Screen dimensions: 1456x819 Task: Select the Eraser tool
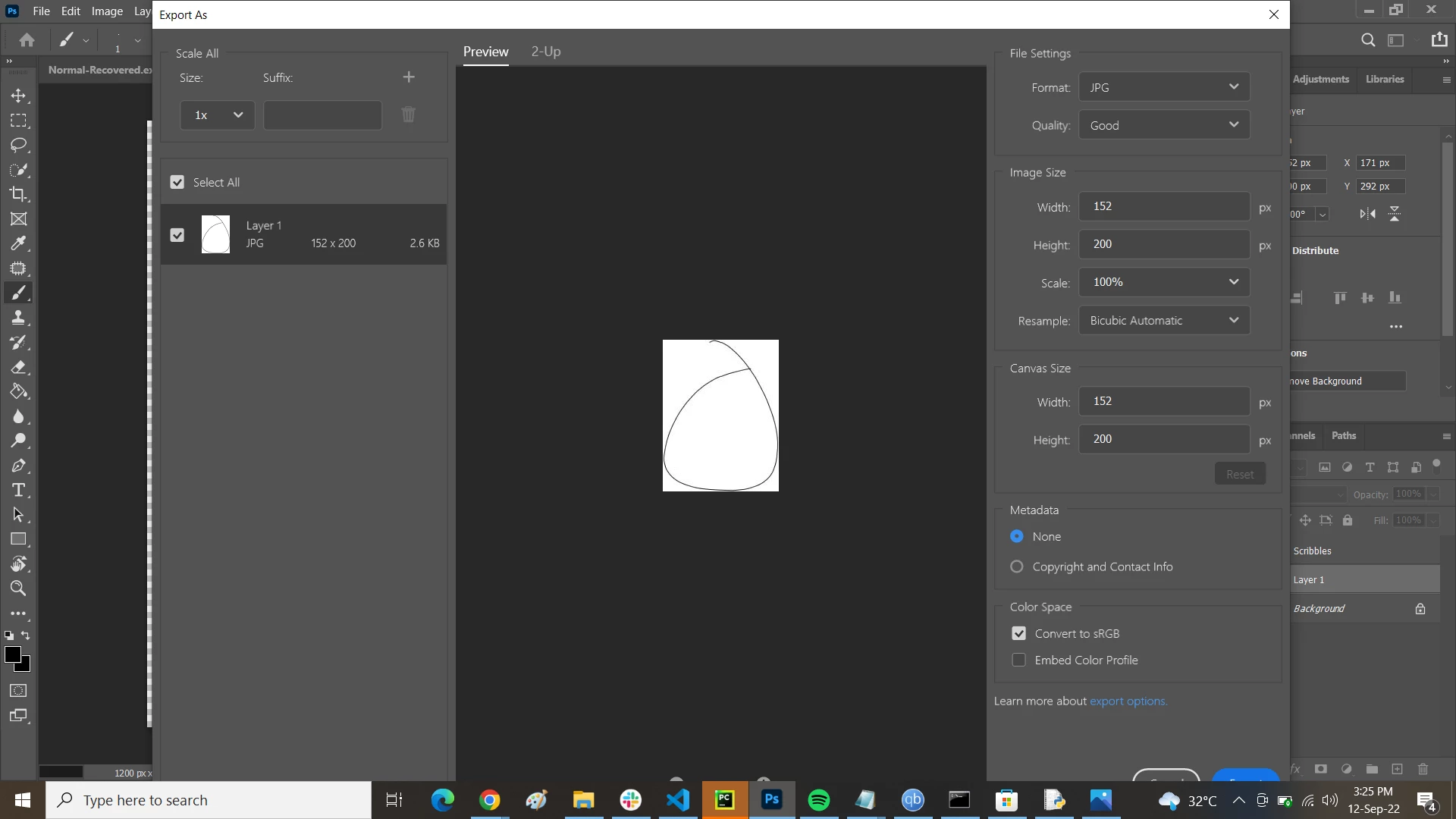pos(18,367)
